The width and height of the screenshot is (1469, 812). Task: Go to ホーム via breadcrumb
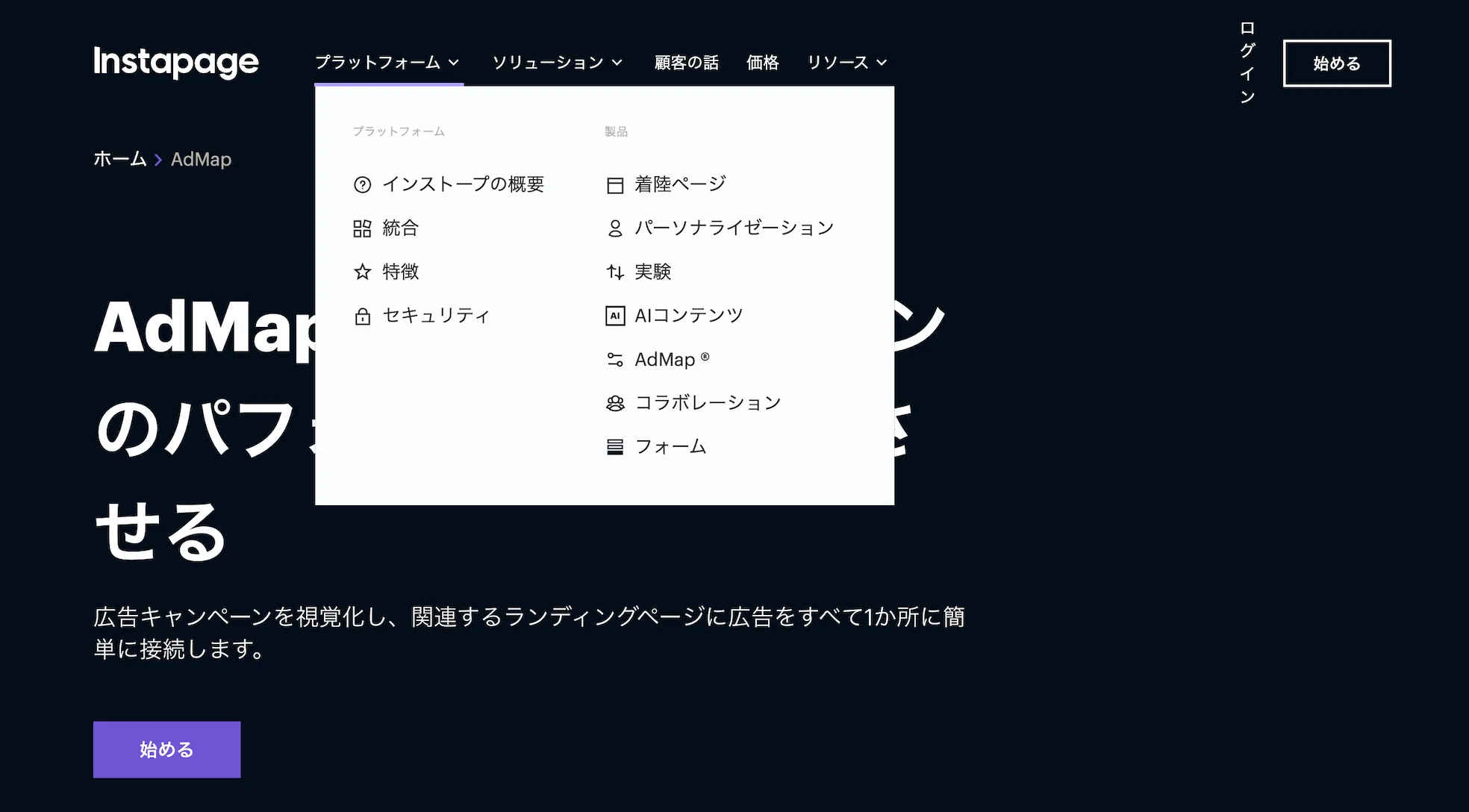click(x=119, y=159)
